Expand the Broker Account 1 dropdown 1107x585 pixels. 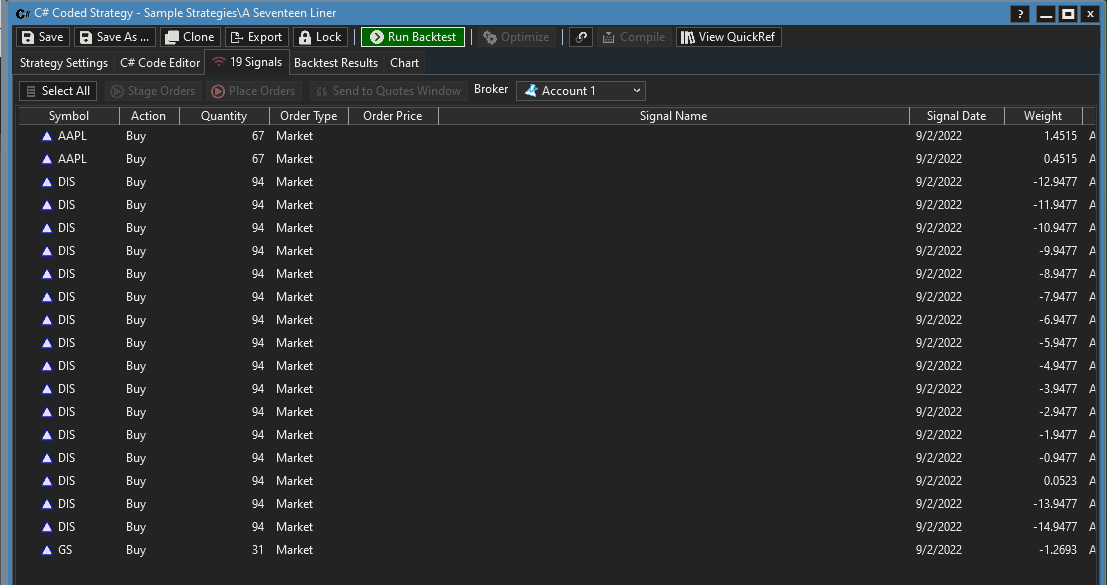pos(580,91)
